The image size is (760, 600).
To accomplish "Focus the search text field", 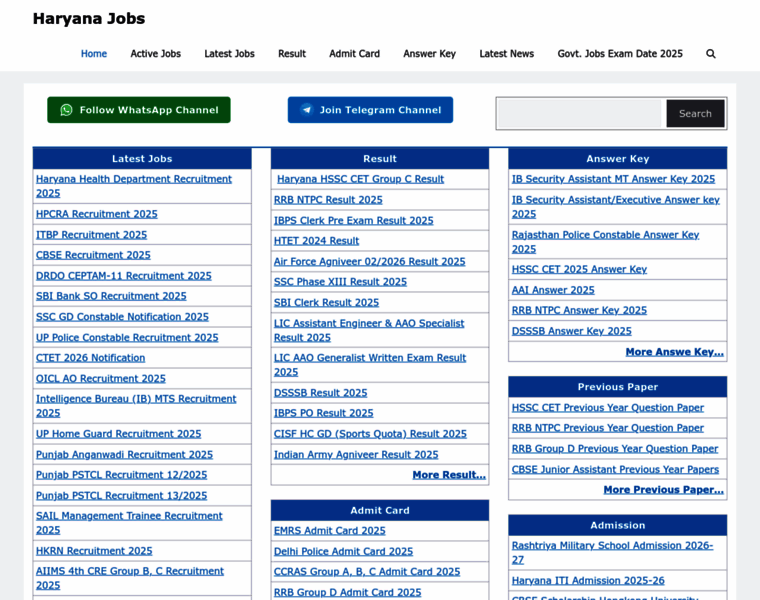I will (580, 113).
